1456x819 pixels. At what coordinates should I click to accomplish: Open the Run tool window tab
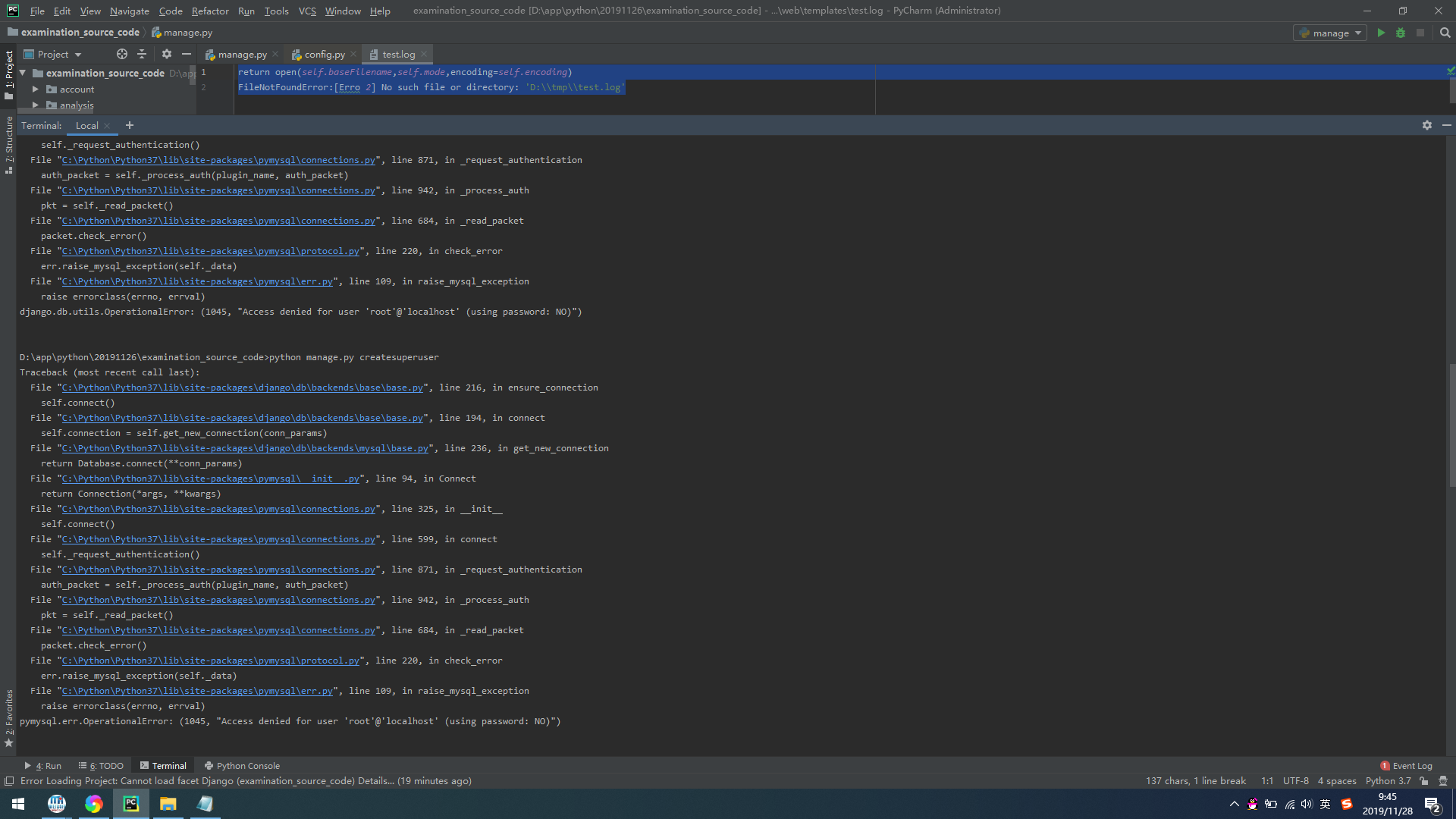(x=43, y=766)
